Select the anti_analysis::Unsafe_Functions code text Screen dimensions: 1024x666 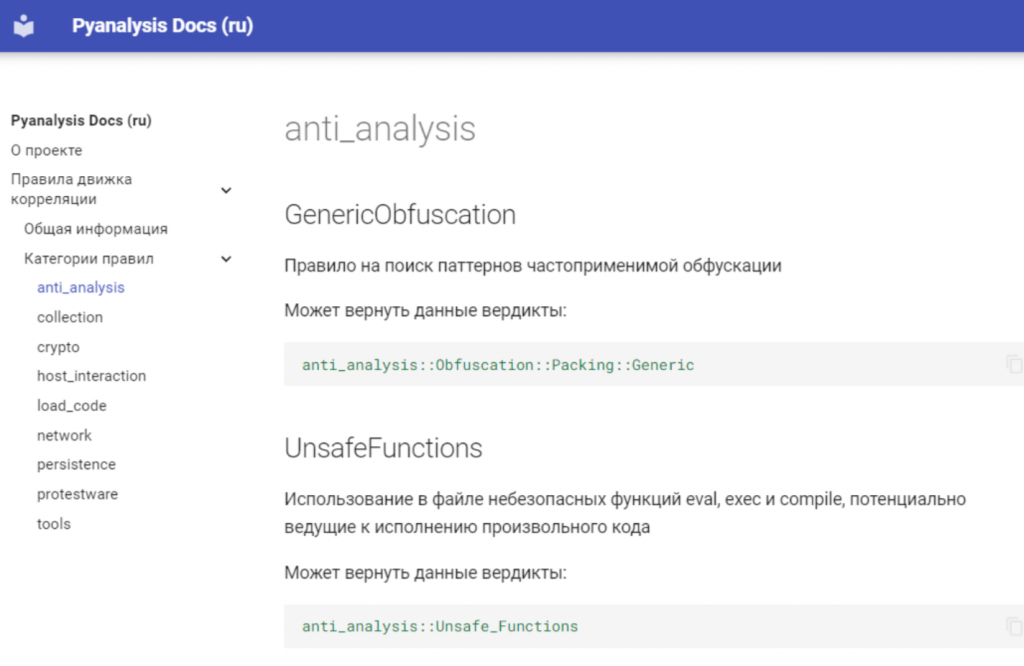pos(440,626)
